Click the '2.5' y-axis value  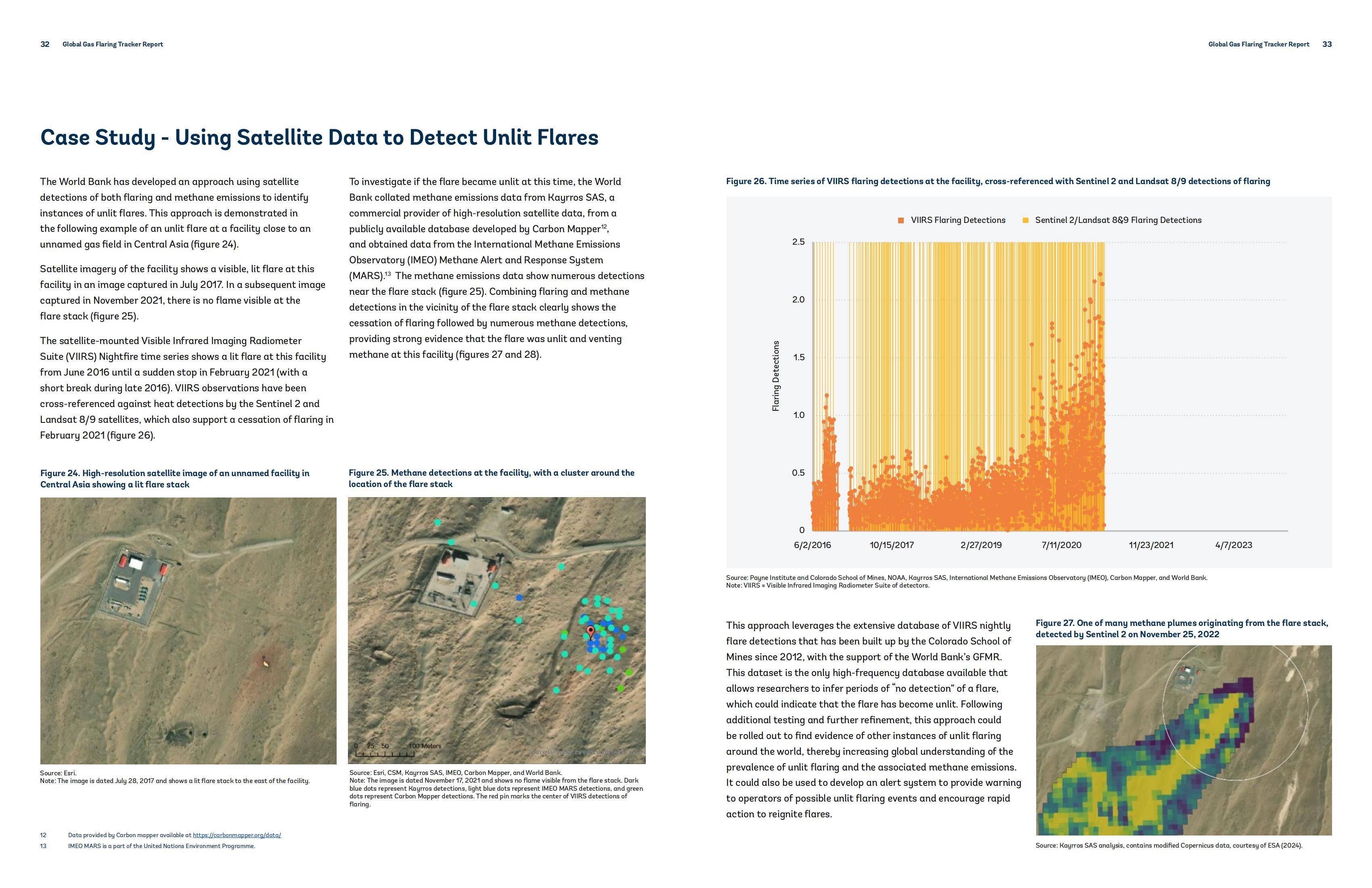(798, 242)
